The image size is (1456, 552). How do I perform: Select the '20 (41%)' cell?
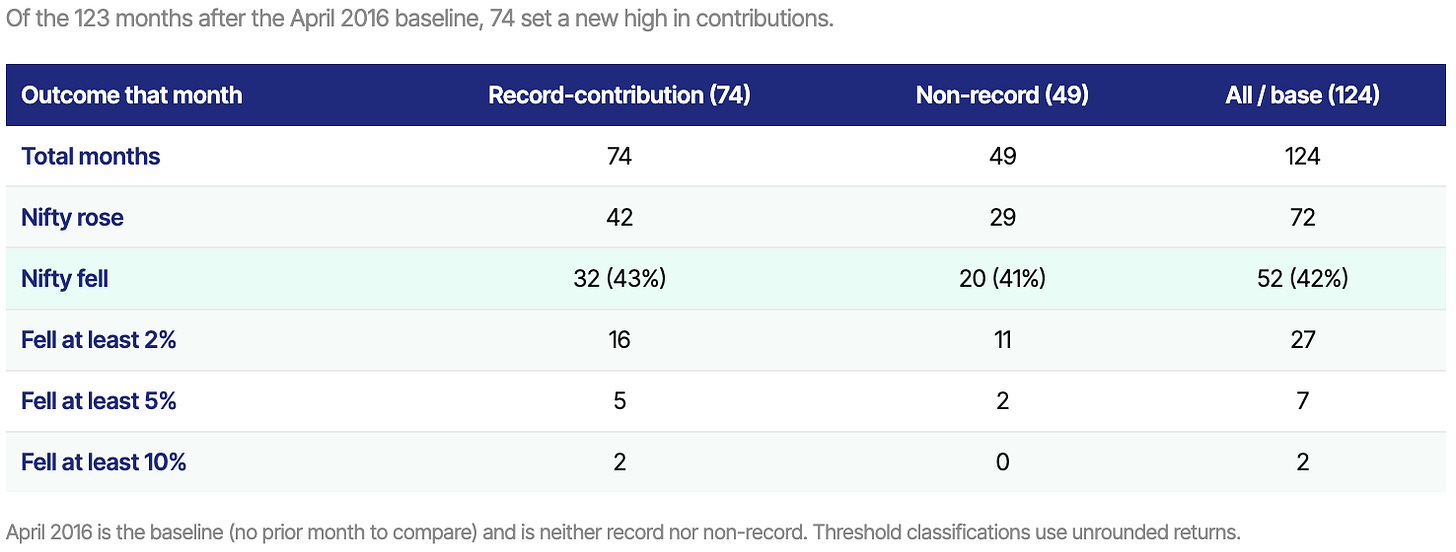tap(1002, 278)
